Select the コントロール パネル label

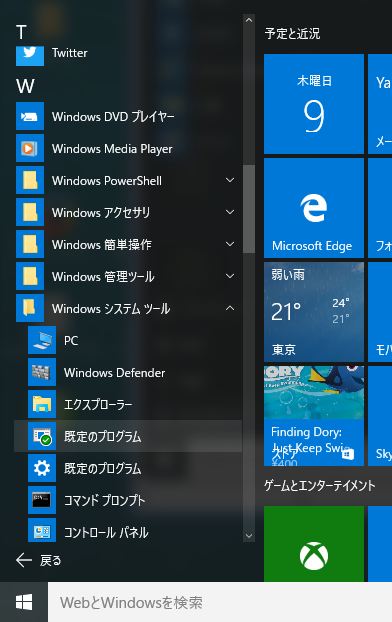[x=106, y=532]
